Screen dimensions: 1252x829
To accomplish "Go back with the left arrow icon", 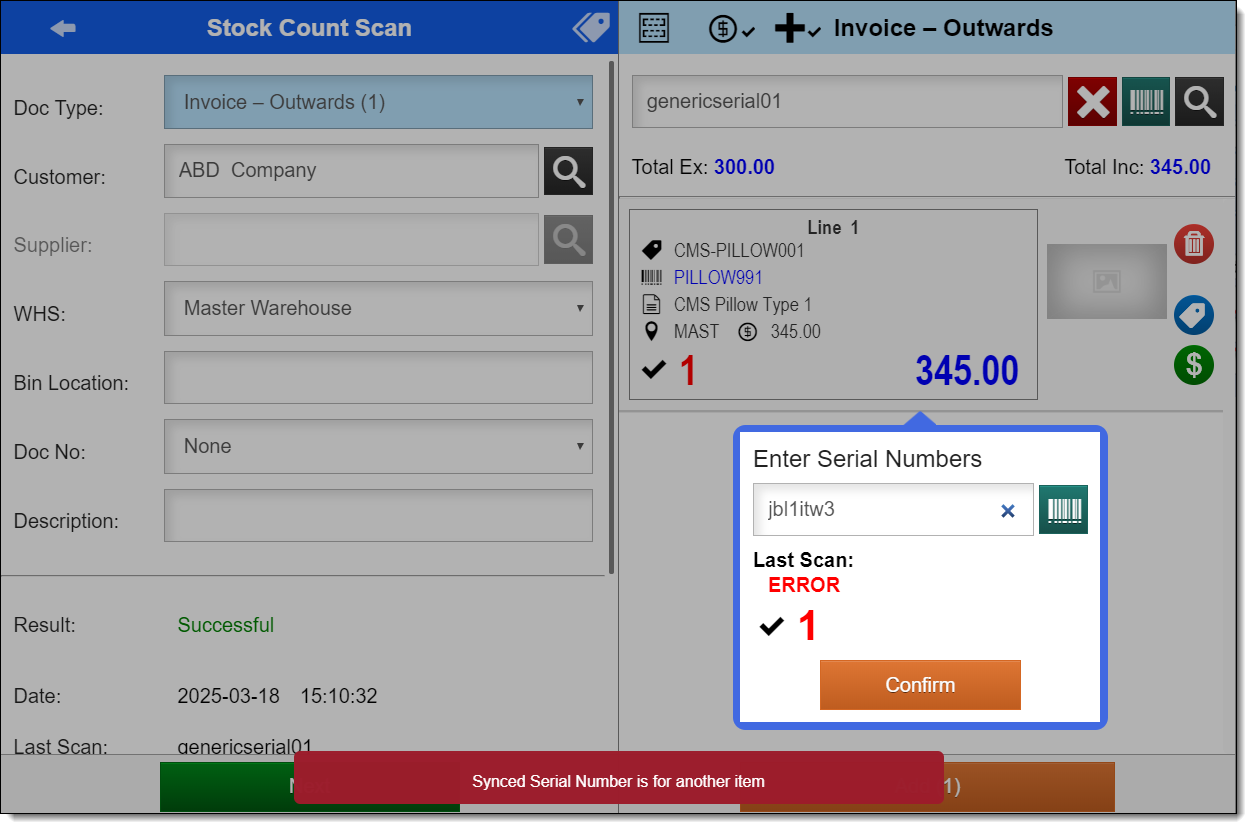I will 63,28.
